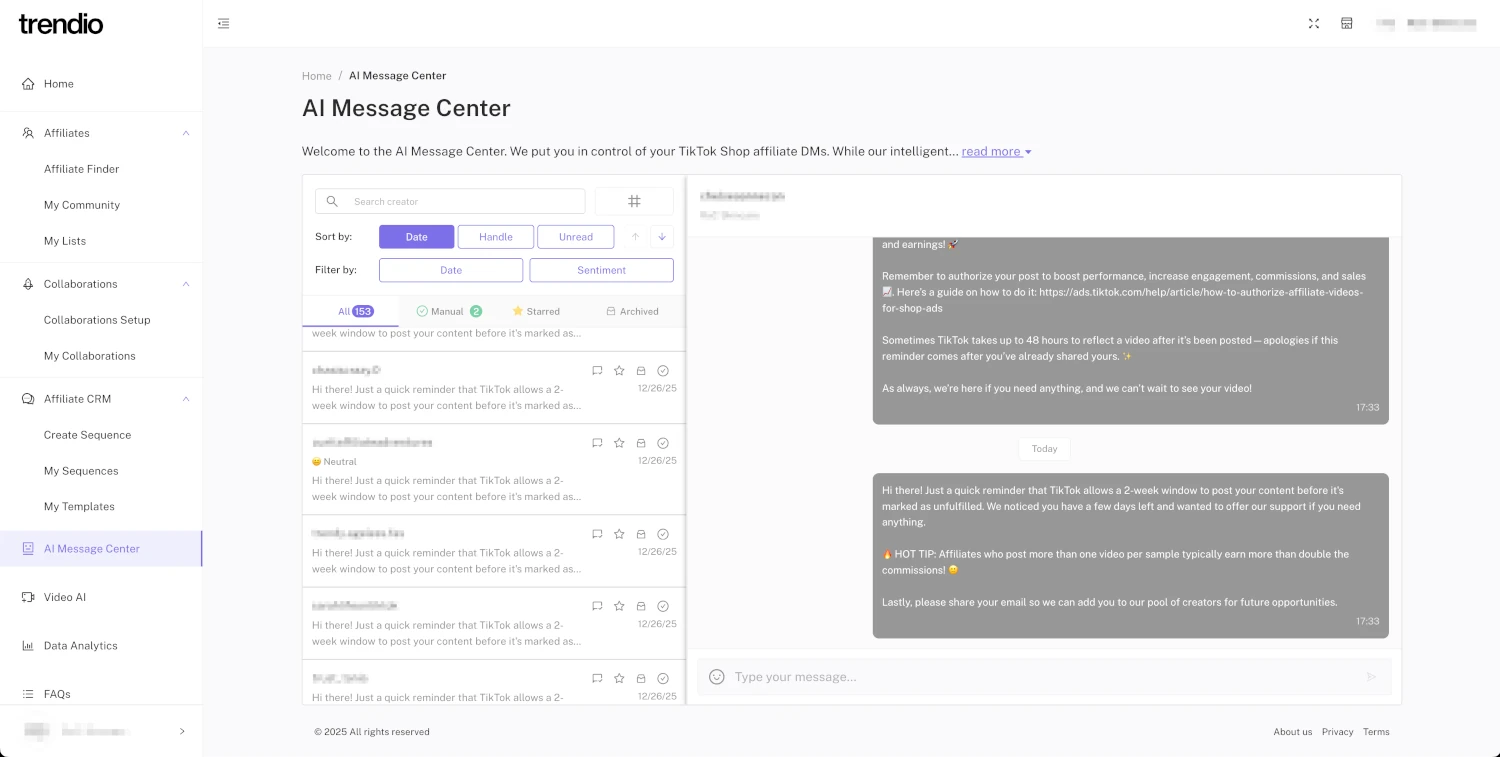Open the Sentiment filter dropdown
This screenshot has height=757, width=1500.
(601, 270)
